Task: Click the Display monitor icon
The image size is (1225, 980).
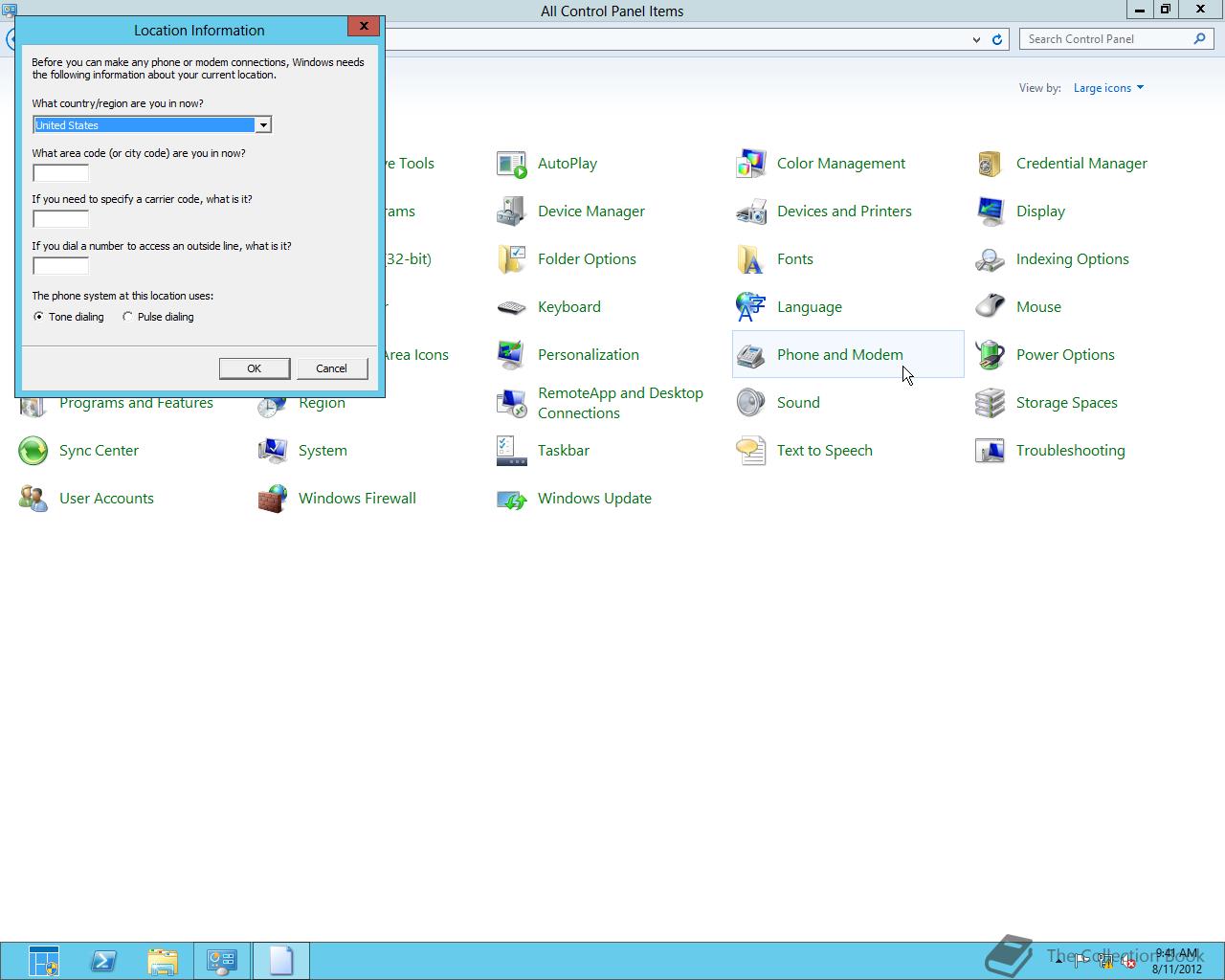Action: (991, 212)
